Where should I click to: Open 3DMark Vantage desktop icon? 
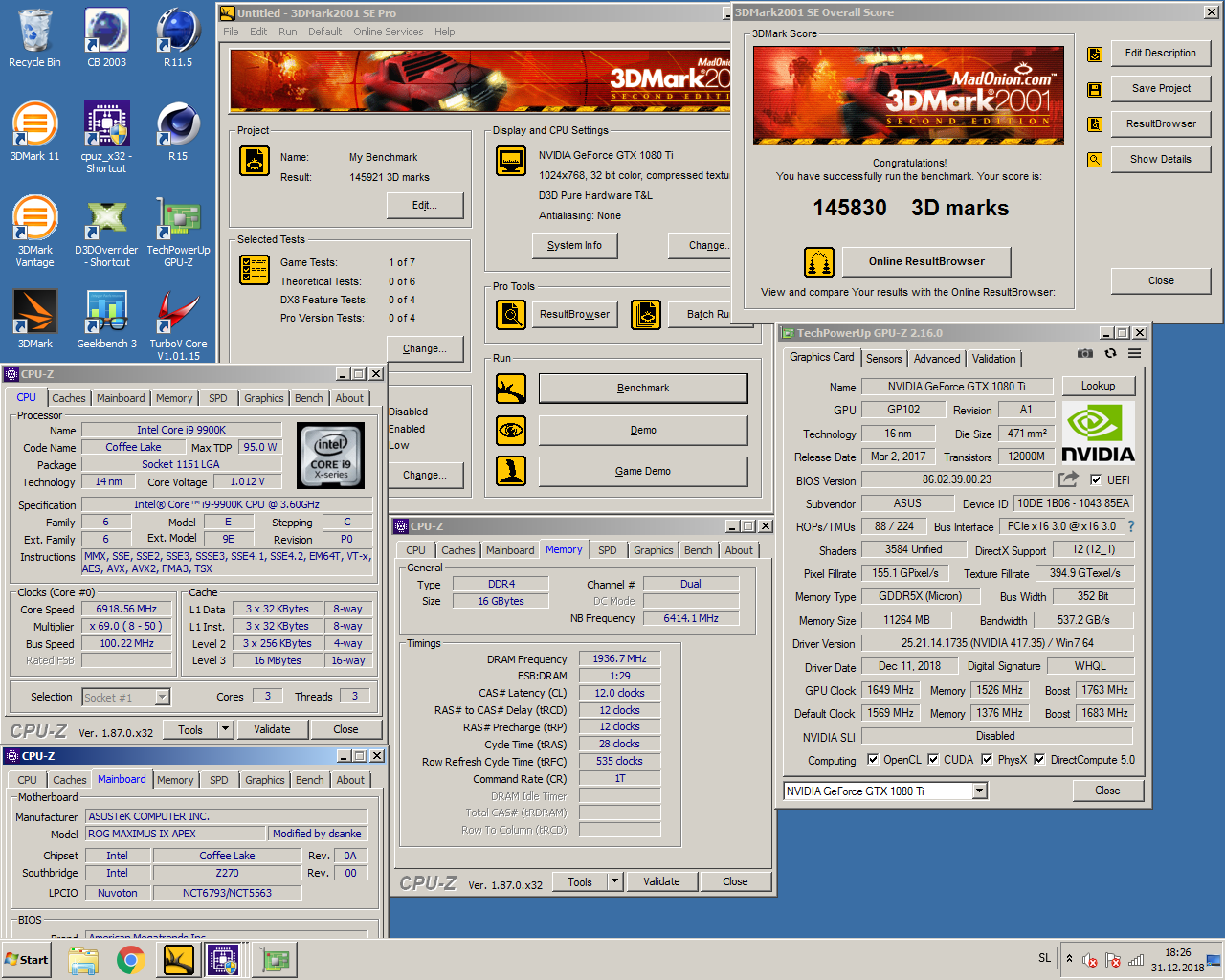(34, 232)
